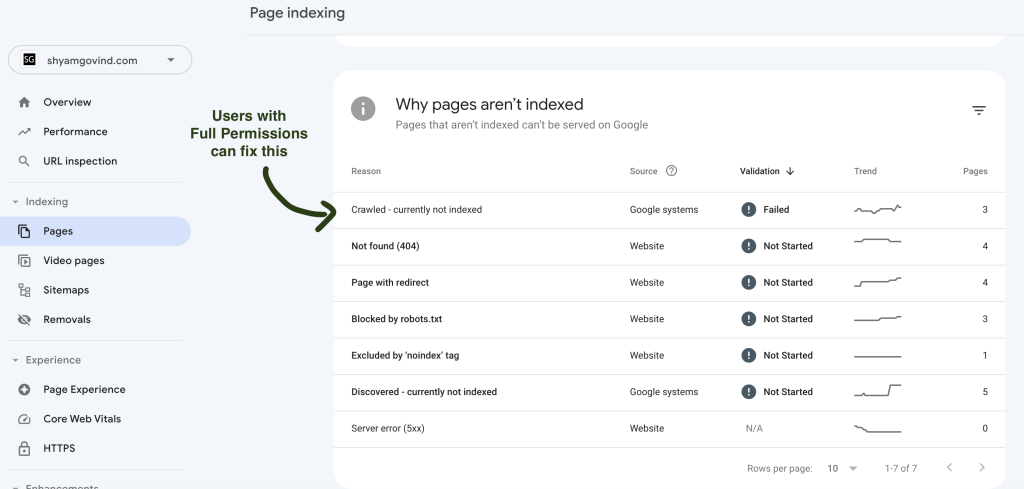Go to next page of results
This screenshot has width=1024, height=489.
(982, 468)
